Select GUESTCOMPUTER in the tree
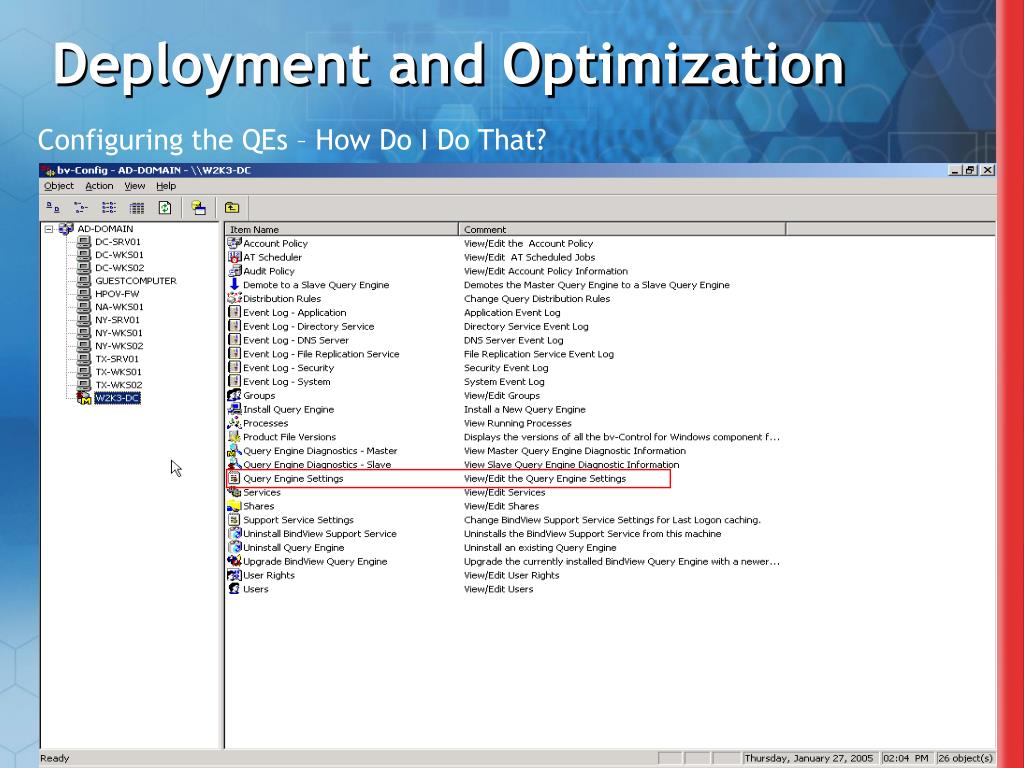 click(x=136, y=281)
